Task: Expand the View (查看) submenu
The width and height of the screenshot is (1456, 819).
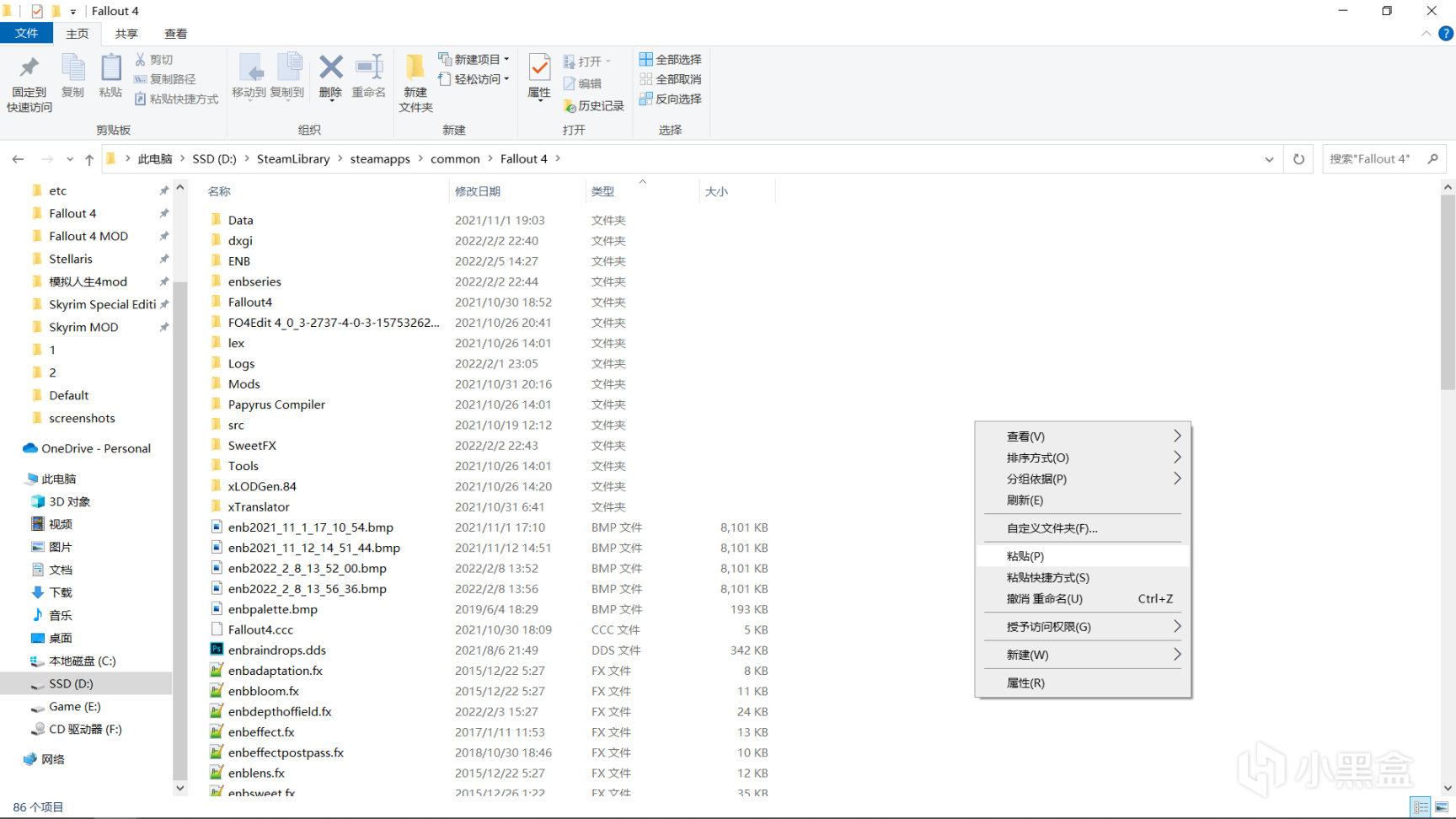Action: [x=1083, y=436]
